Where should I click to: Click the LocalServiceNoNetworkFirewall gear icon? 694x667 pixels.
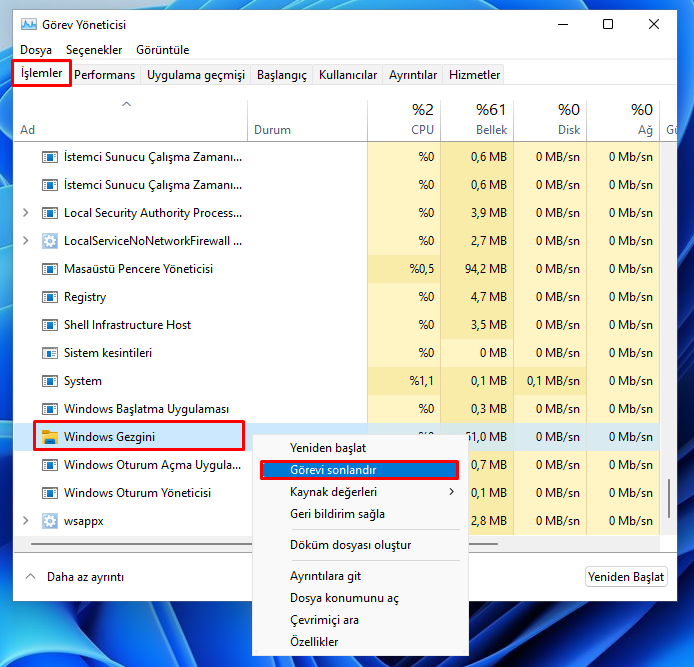coord(50,241)
